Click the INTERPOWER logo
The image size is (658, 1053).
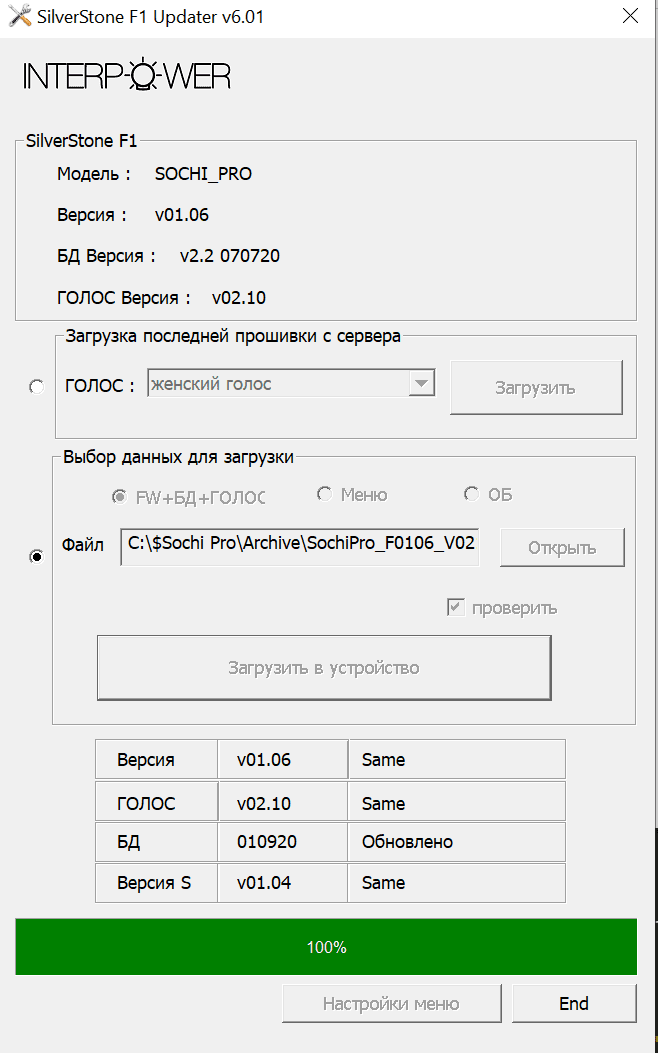click(127, 76)
